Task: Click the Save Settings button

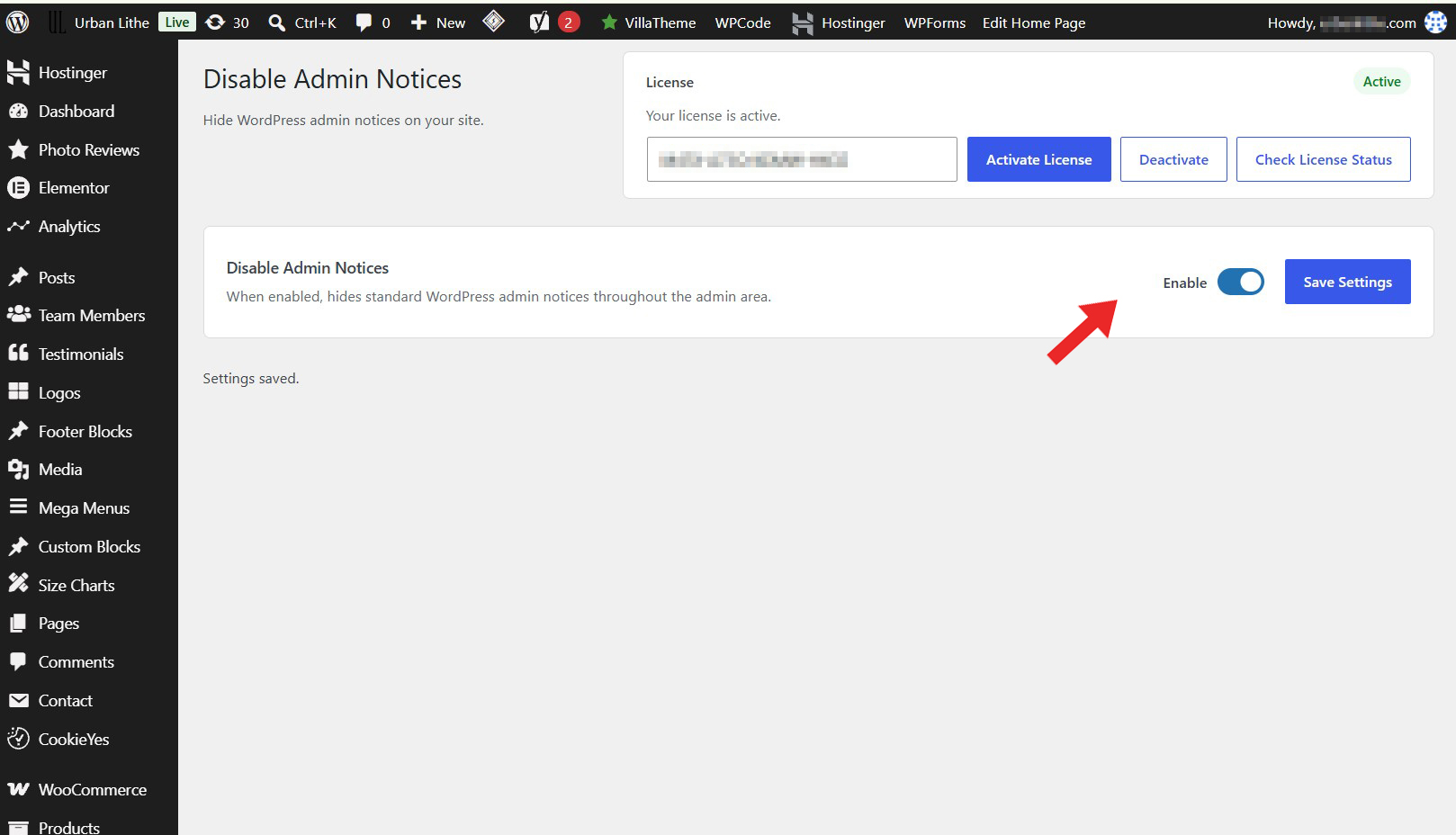Action: pyautogui.click(x=1347, y=282)
